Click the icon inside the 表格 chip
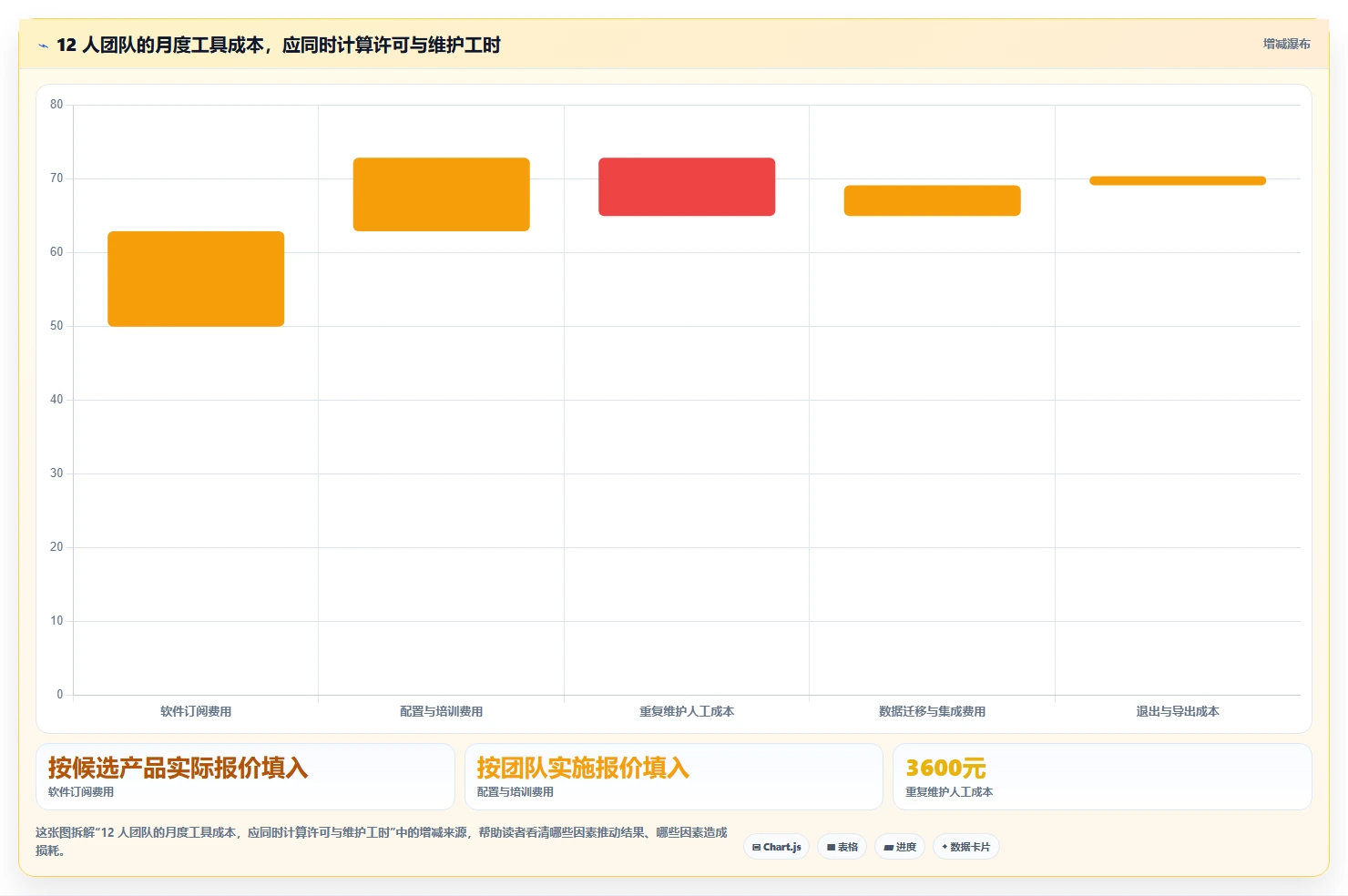This screenshot has height=896, width=1348. click(x=831, y=847)
